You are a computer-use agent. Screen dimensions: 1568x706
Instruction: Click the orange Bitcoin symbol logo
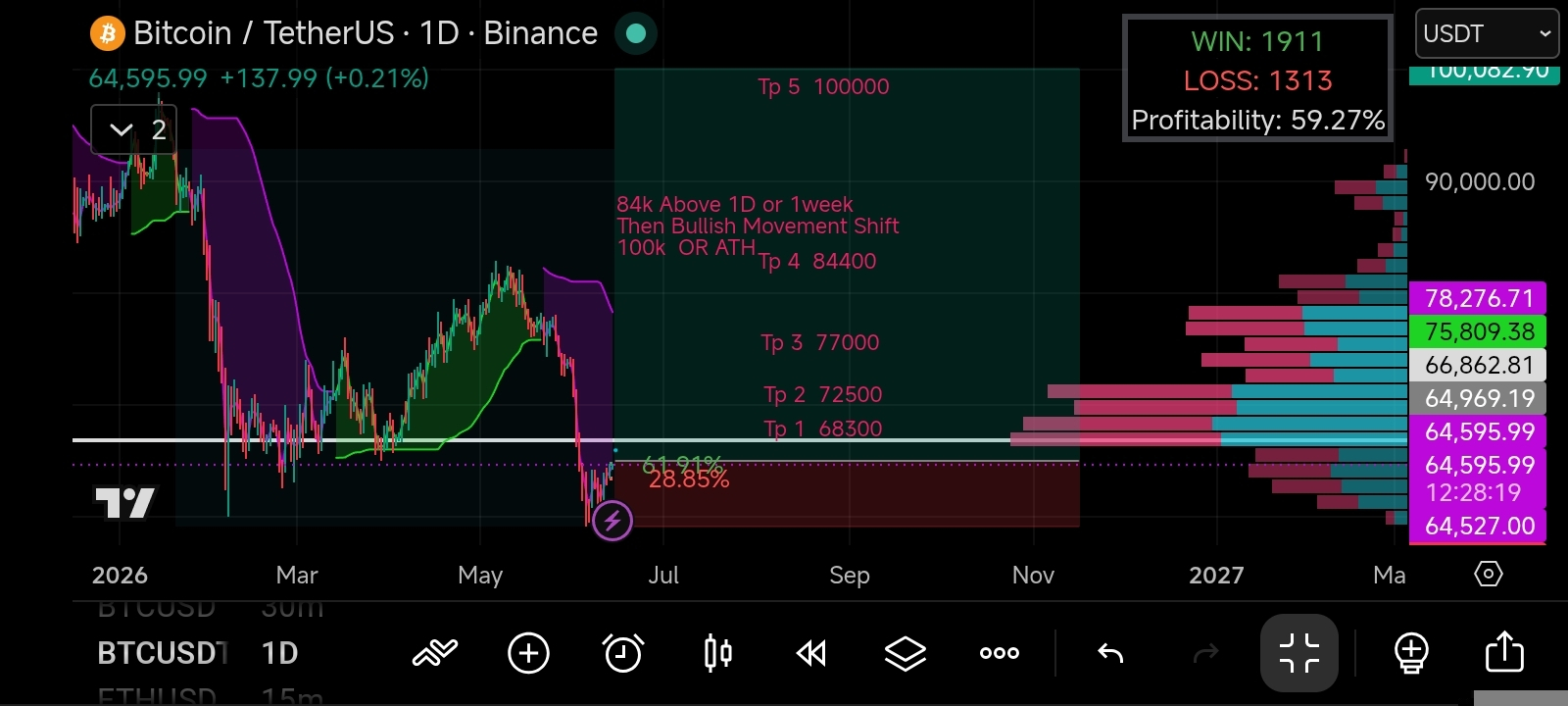click(x=107, y=34)
